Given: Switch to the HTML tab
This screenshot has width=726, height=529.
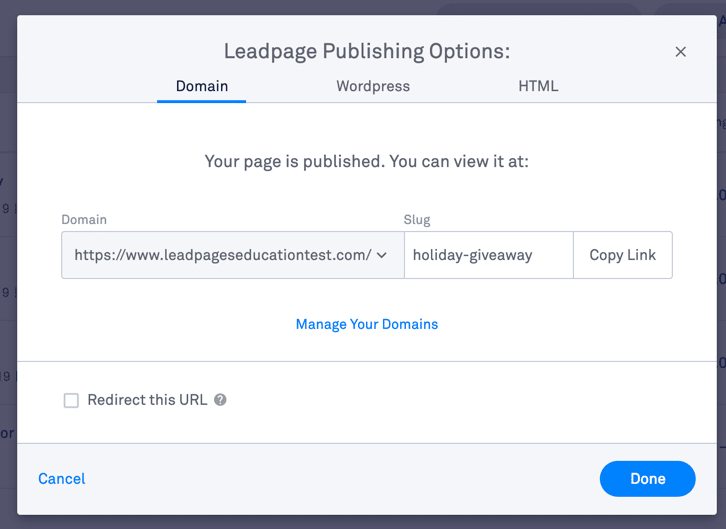Looking at the screenshot, I should click(538, 86).
